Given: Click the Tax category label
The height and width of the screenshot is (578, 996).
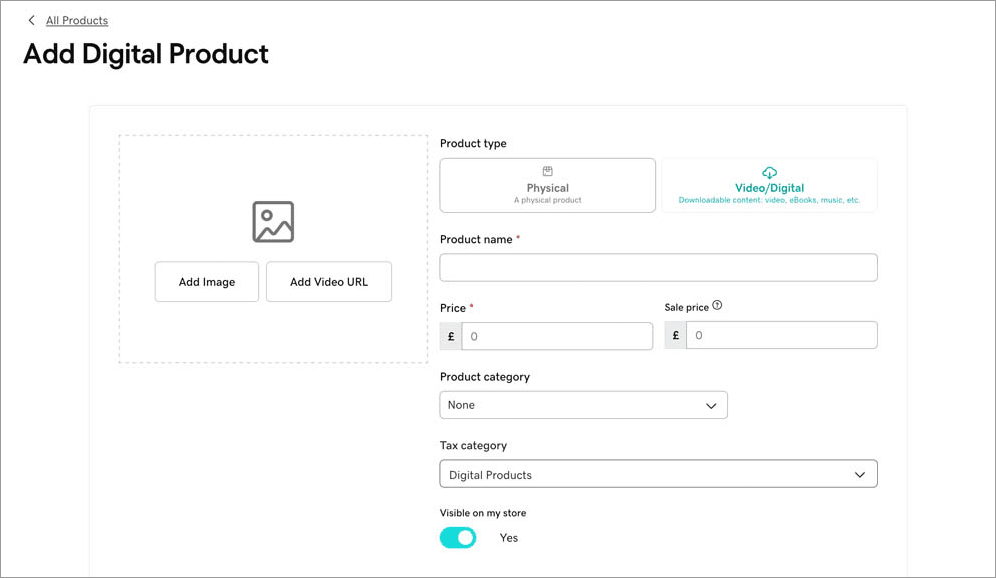Looking at the screenshot, I should click(x=473, y=445).
